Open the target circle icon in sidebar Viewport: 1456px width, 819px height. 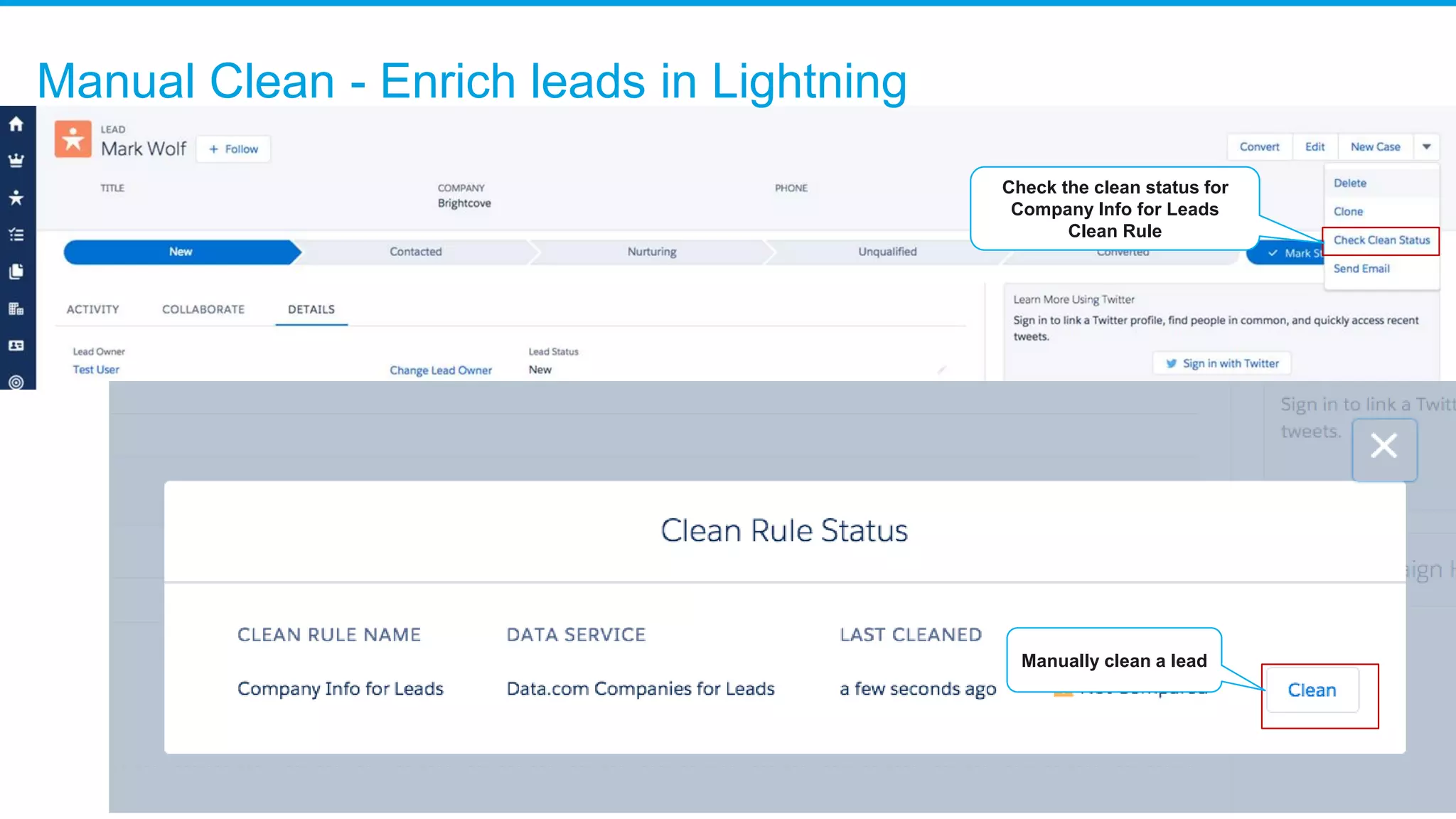[16, 382]
